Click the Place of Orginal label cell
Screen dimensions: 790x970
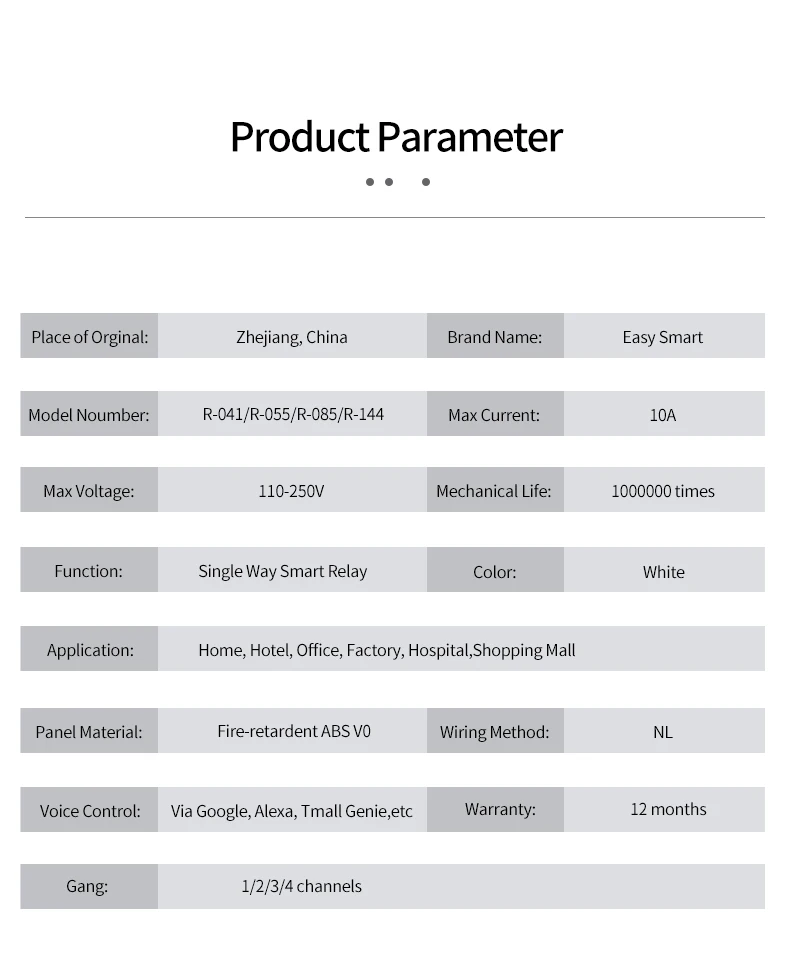[x=89, y=337]
